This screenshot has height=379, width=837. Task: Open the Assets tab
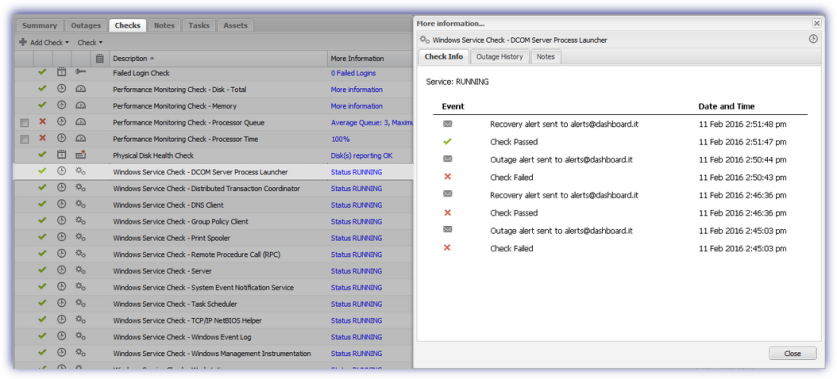click(x=235, y=26)
